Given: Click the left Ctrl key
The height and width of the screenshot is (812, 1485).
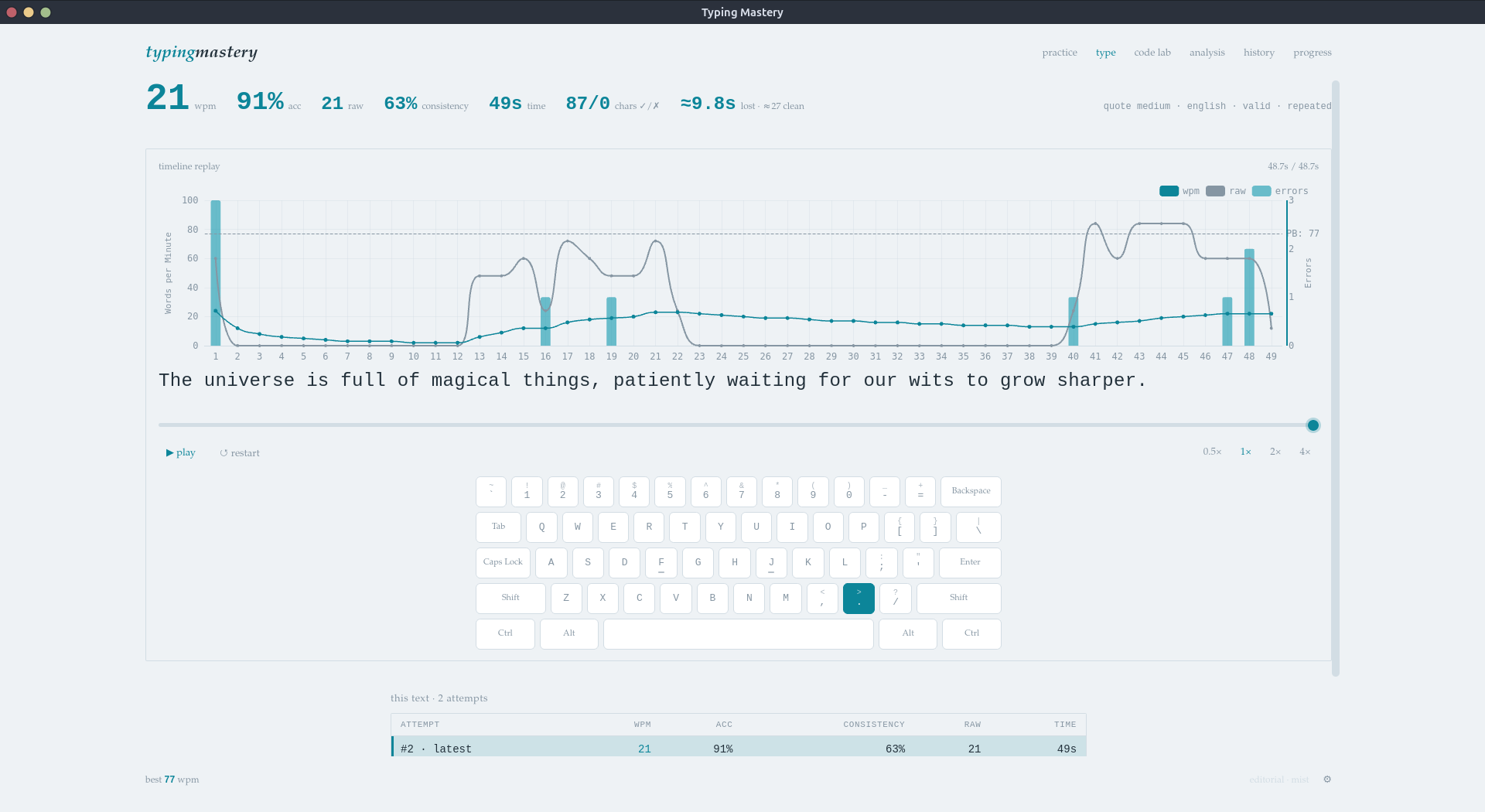Looking at the screenshot, I should tap(505, 634).
